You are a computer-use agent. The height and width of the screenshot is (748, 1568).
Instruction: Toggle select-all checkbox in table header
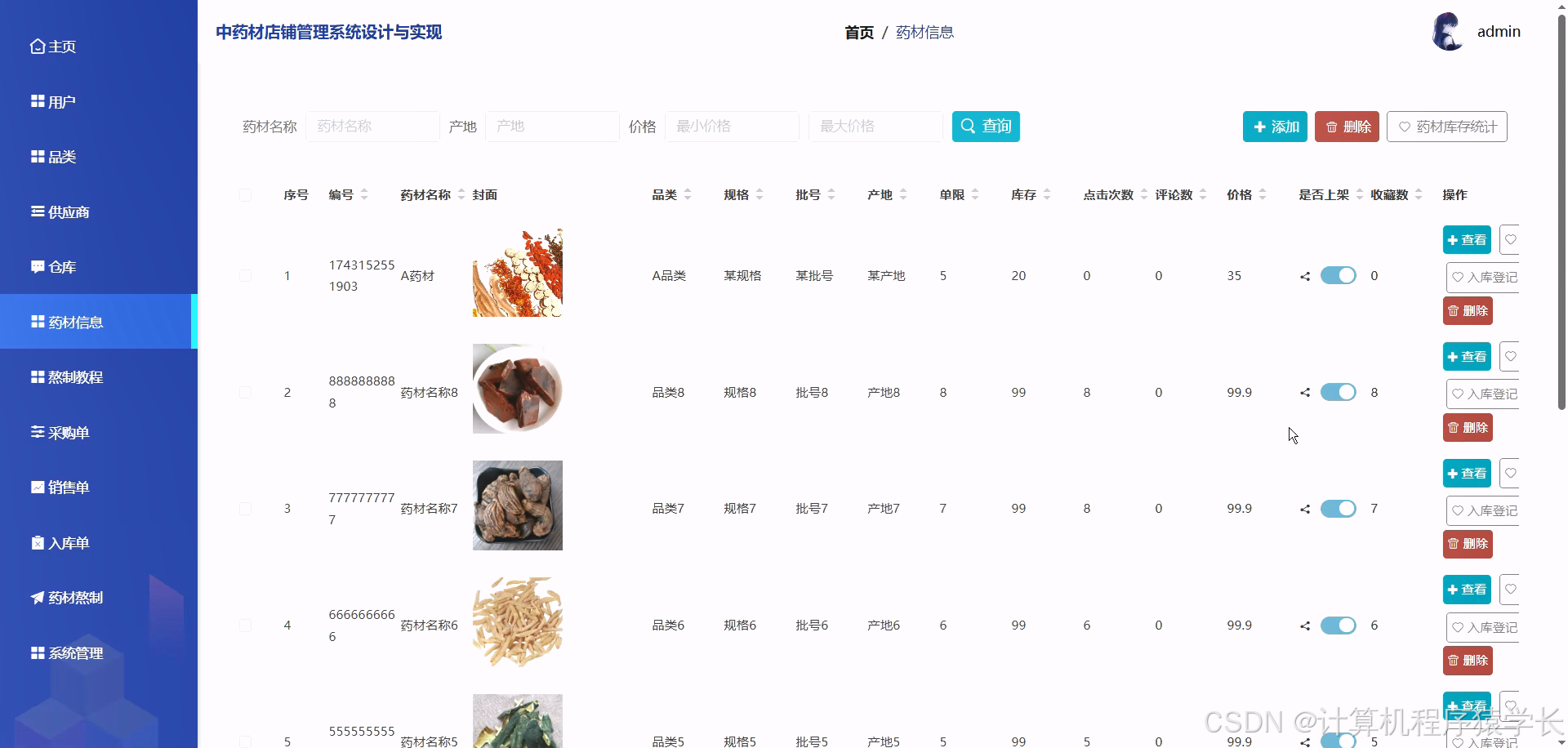pyautogui.click(x=246, y=195)
